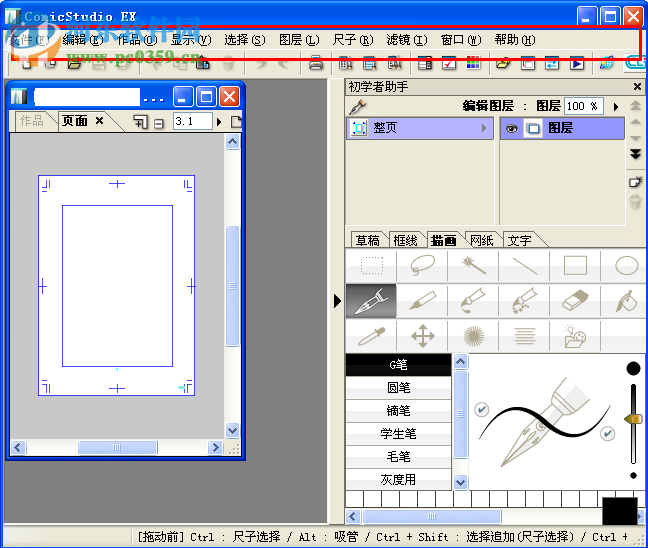Viewport: 648px width, 548px height.
Task: Click the blue play-arrow toolbar icon
Action: [x=577, y=63]
